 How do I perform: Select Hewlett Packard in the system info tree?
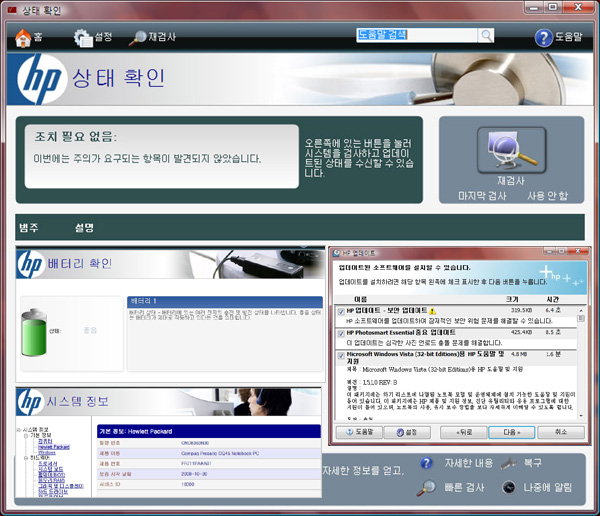tap(54, 447)
